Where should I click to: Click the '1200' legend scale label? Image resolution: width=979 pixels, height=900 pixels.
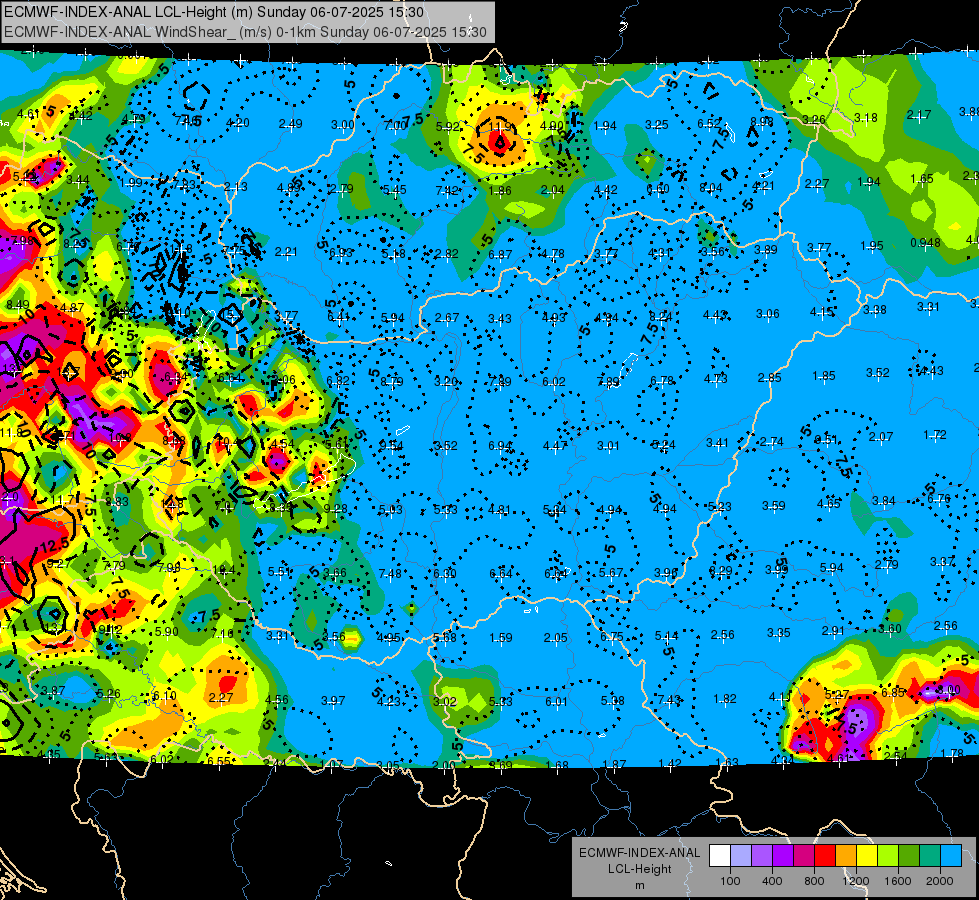coord(856,881)
